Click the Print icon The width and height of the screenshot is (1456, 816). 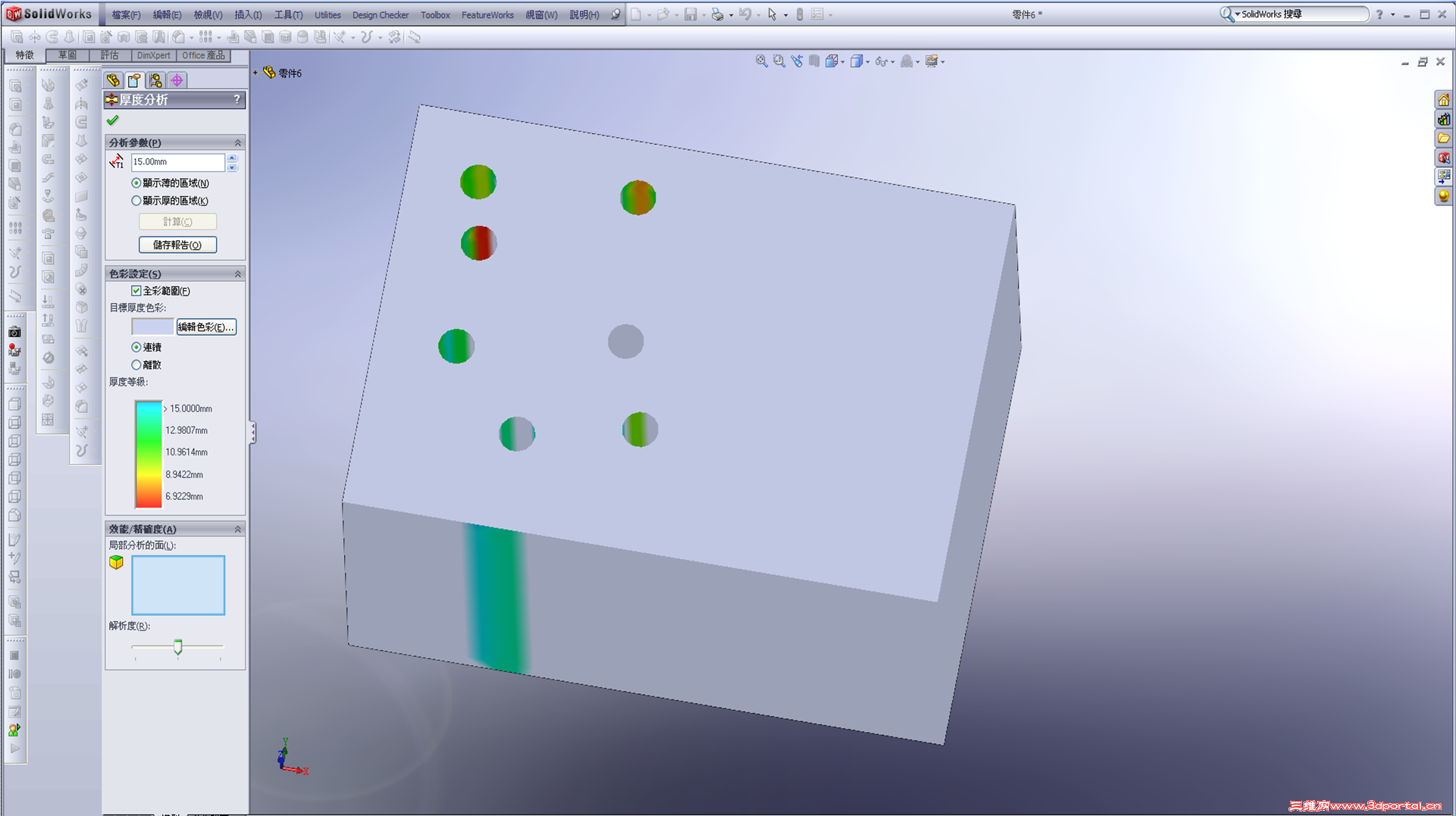717,14
